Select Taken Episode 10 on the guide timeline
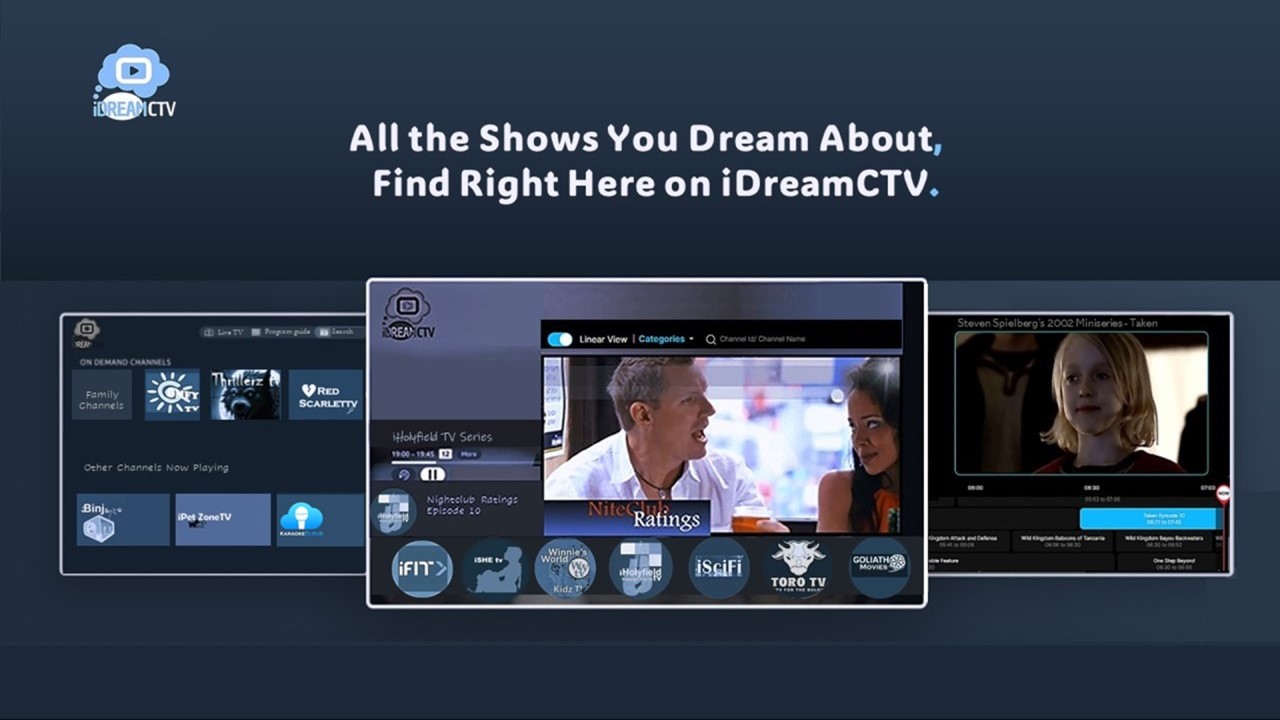 pos(1148,518)
